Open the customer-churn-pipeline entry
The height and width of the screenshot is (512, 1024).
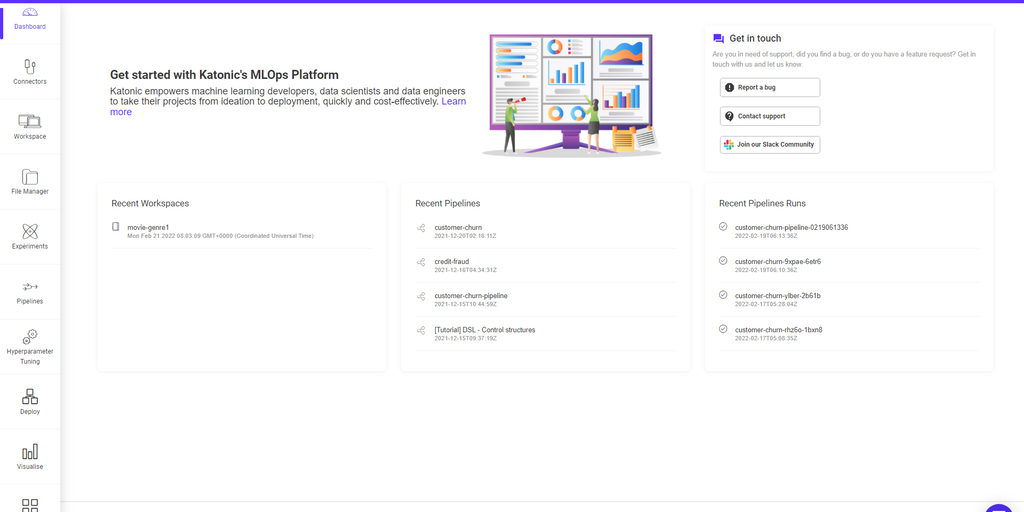[x=471, y=295]
